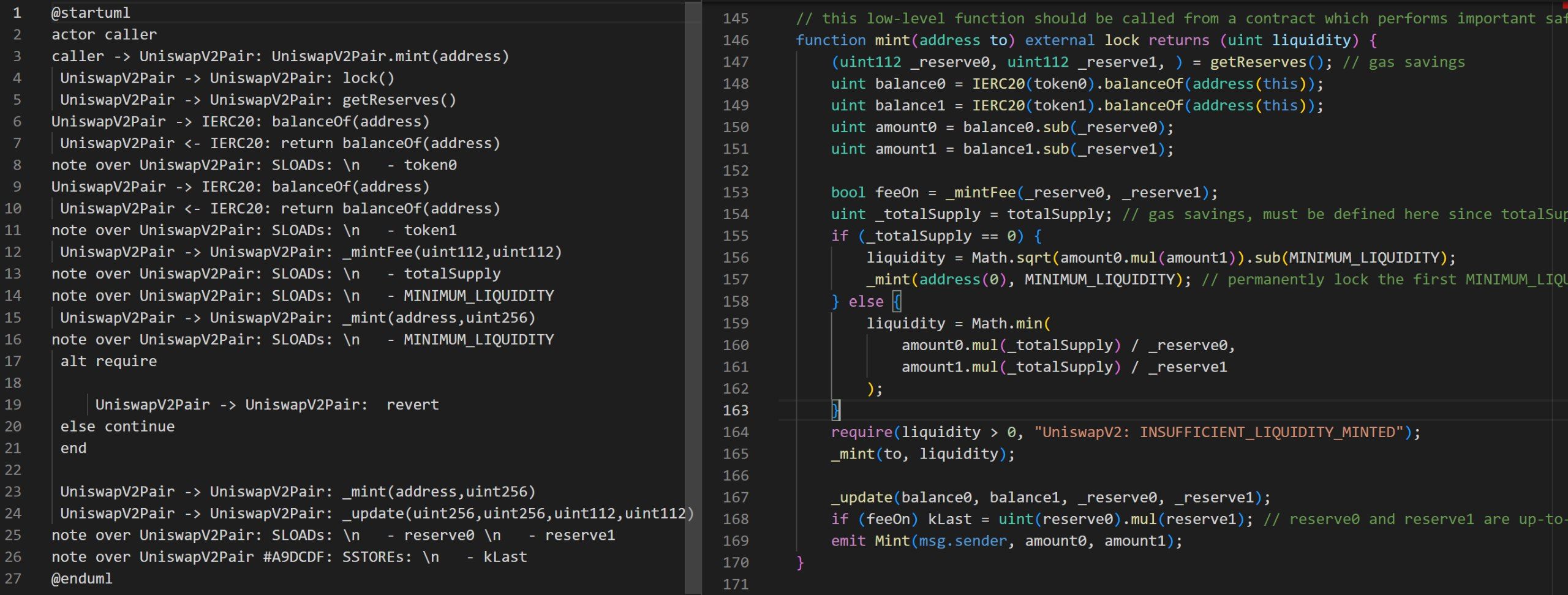This screenshot has width=1568, height=595.
Task: Click 'token0' in the note on line 8
Action: (430, 165)
